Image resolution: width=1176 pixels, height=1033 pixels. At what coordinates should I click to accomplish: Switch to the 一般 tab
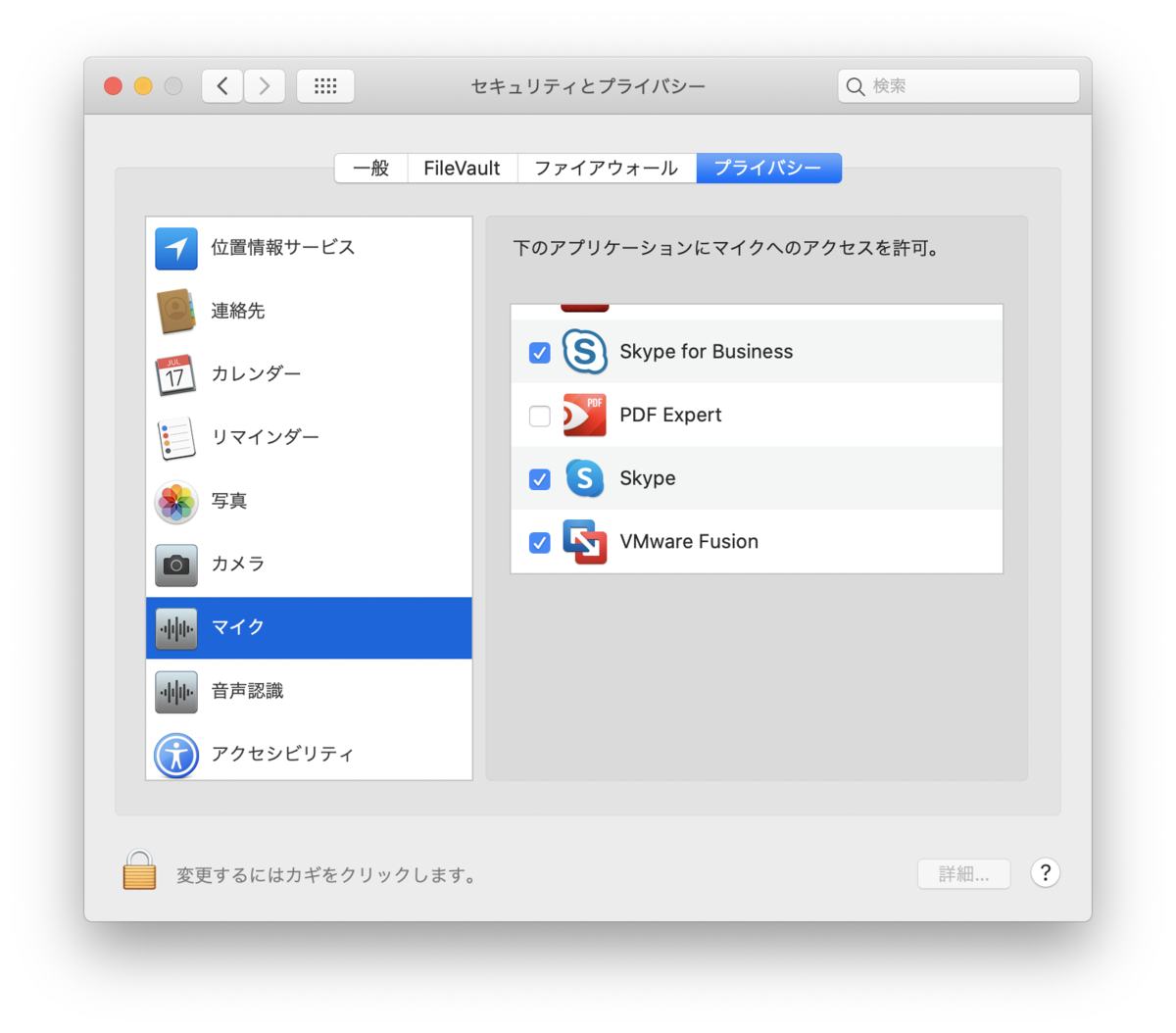[371, 169]
